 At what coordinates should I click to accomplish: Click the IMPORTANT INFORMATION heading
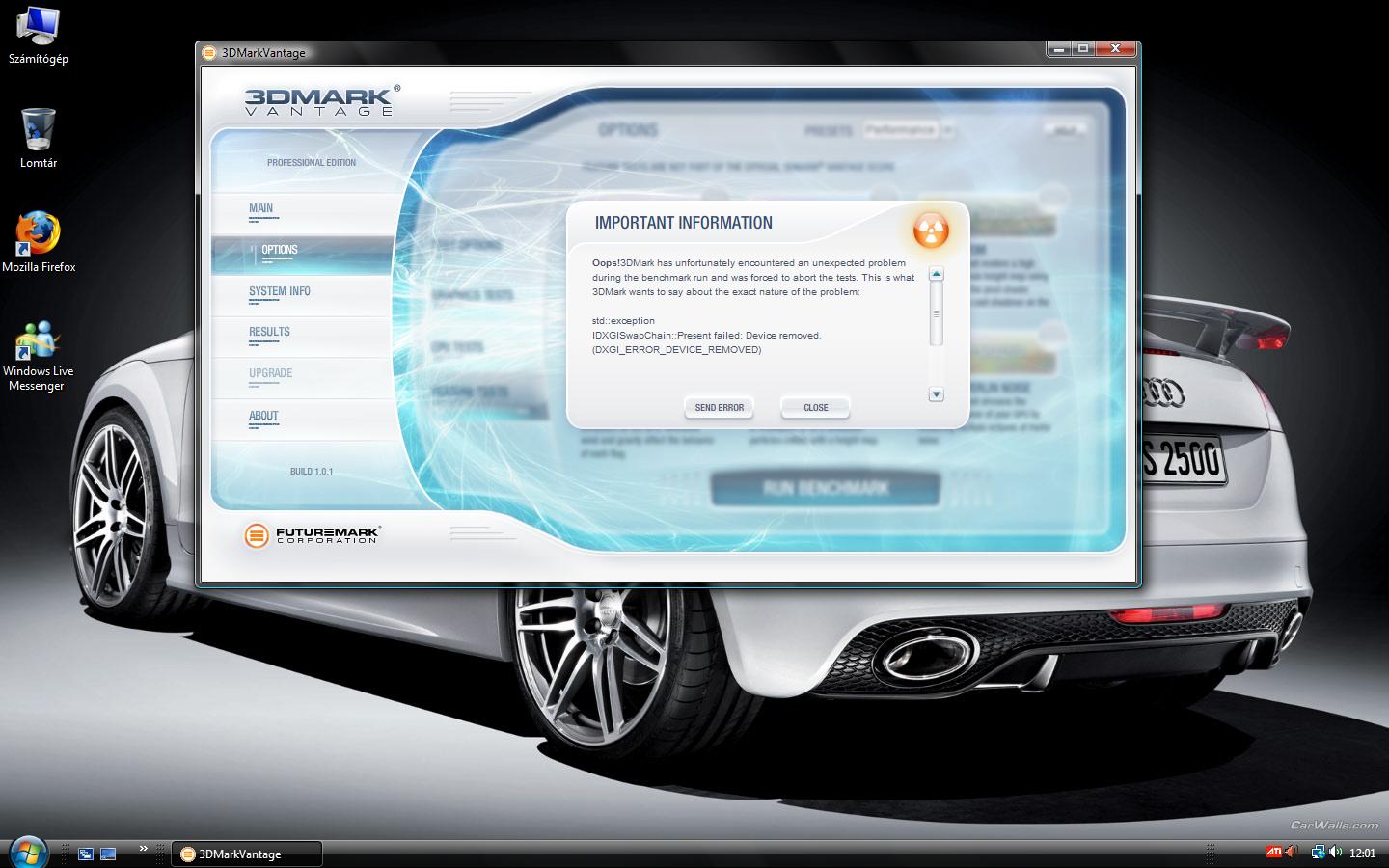click(x=684, y=223)
